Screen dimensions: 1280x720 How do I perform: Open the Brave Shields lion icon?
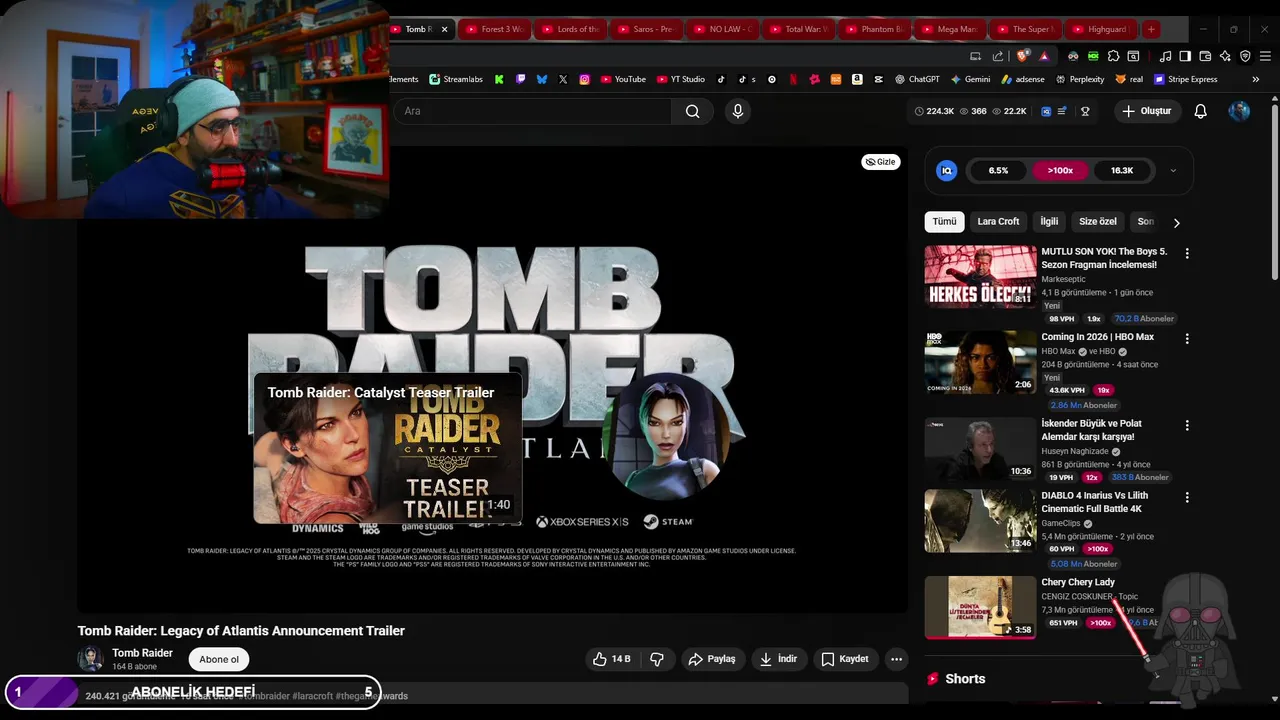coord(1022,56)
